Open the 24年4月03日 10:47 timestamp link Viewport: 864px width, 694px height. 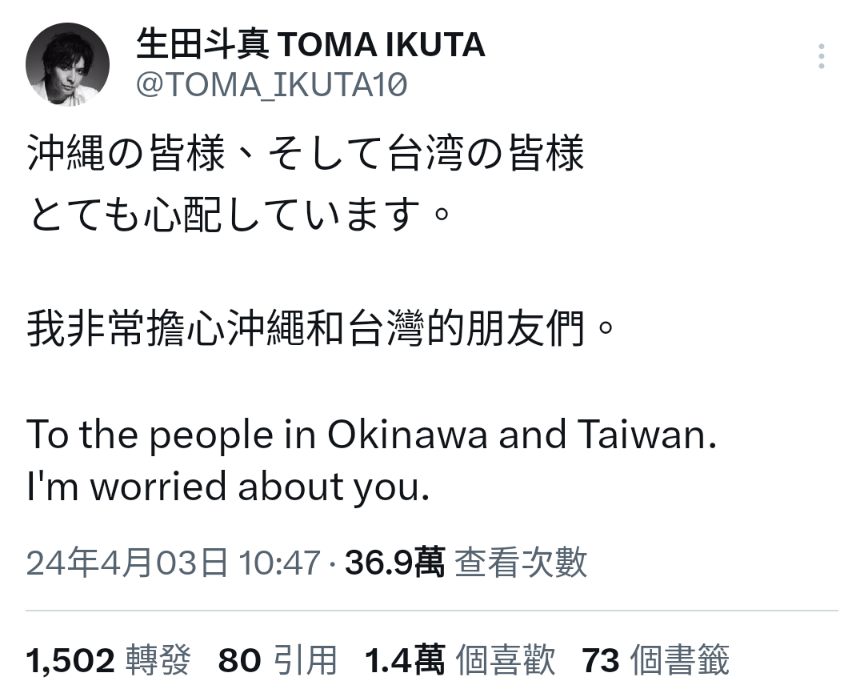173,563
